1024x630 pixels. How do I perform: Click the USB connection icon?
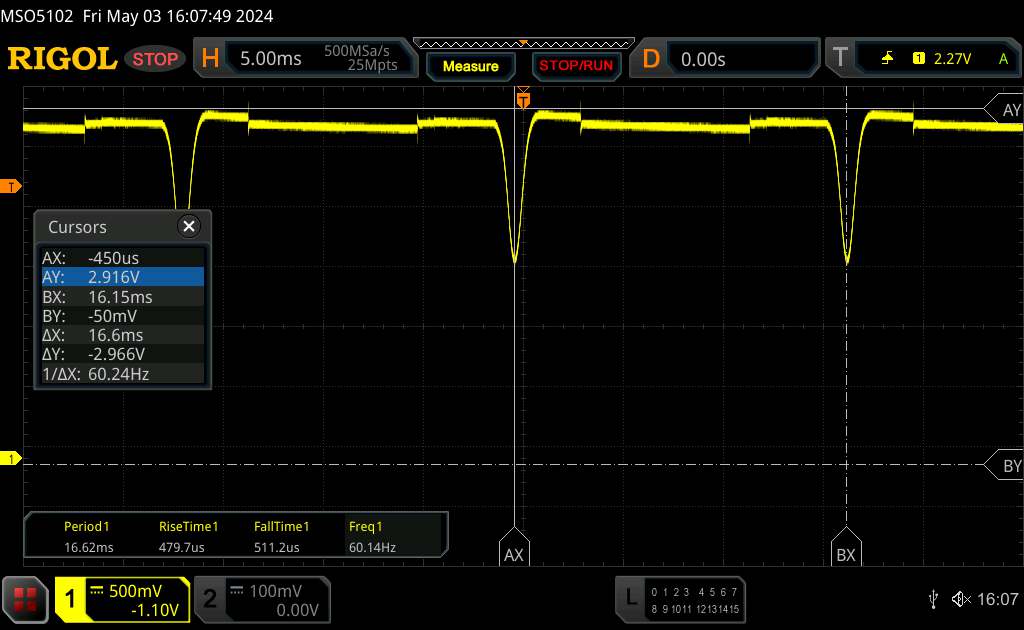click(x=933, y=599)
